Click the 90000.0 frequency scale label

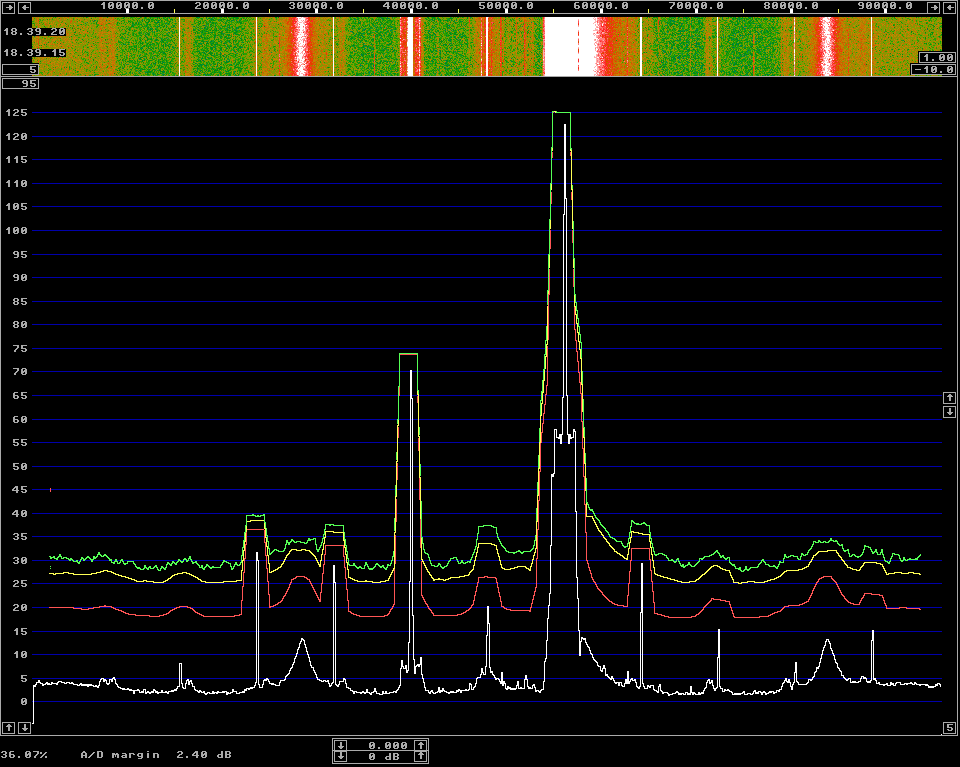[885, 6]
